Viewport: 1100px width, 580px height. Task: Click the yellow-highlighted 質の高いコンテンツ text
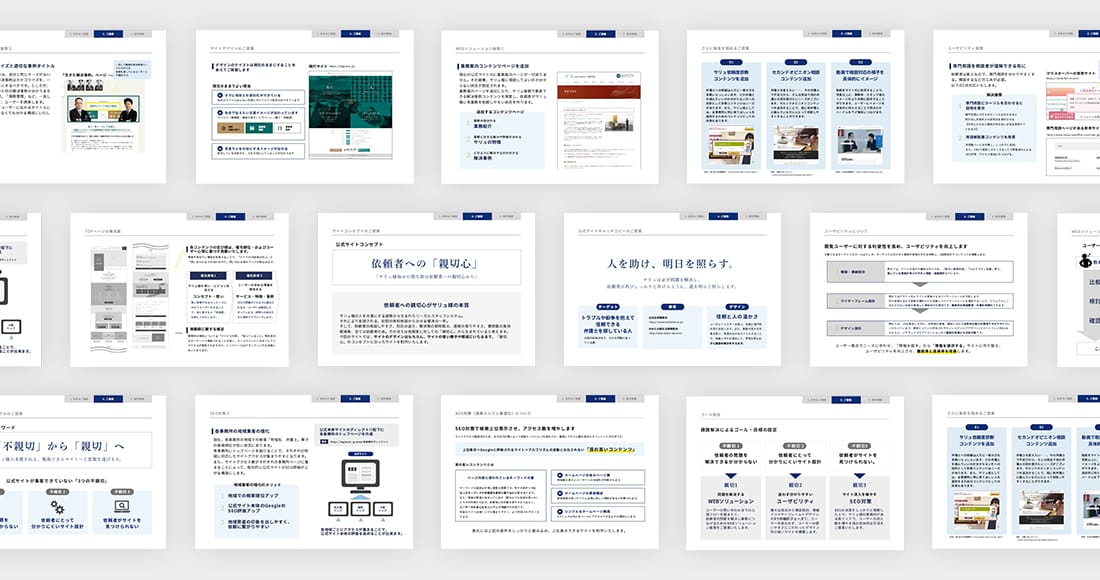(610, 449)
